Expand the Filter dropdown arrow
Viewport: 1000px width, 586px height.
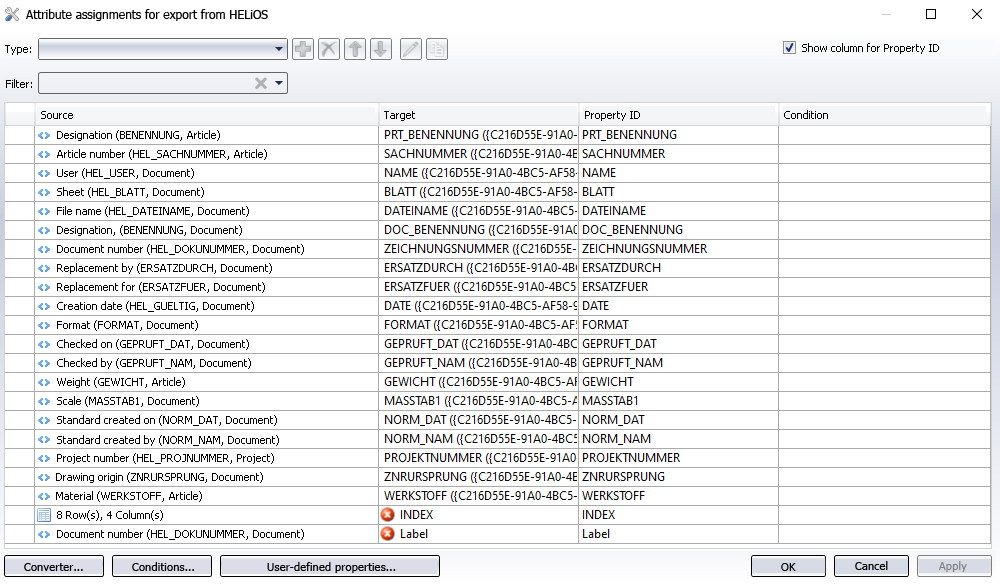pyautogui.click(x=279, y=84)
